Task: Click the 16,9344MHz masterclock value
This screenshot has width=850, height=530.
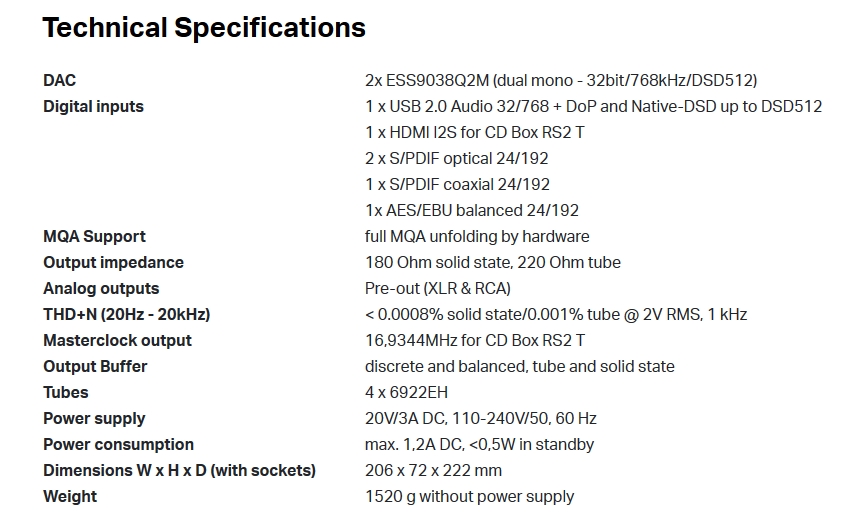Action: (x=475, y=340)
